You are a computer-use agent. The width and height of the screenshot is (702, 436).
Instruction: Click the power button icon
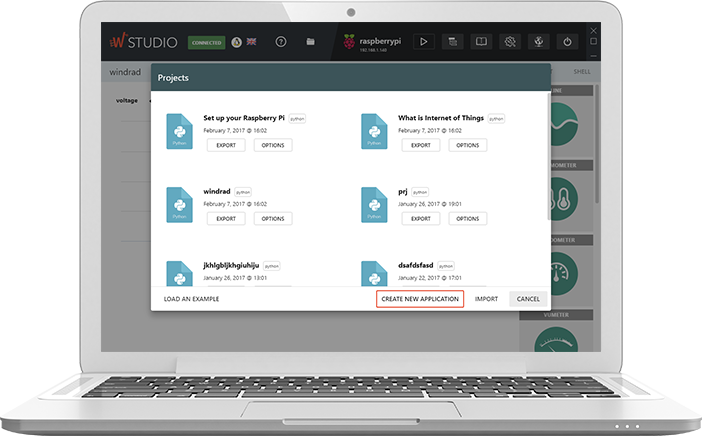click(567, 42)
